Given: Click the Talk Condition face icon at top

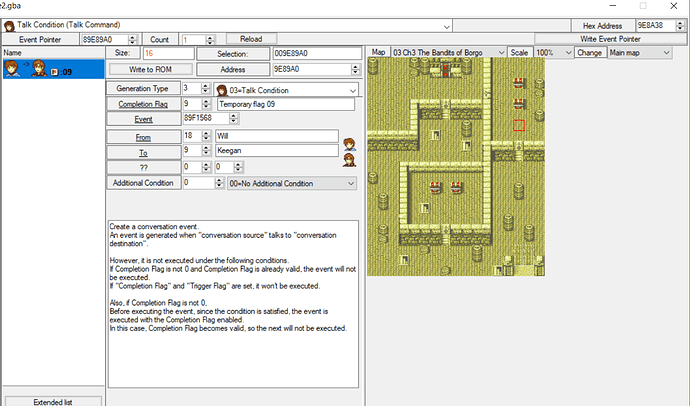Looking at the screenshot, I should [x=9, y=26].
